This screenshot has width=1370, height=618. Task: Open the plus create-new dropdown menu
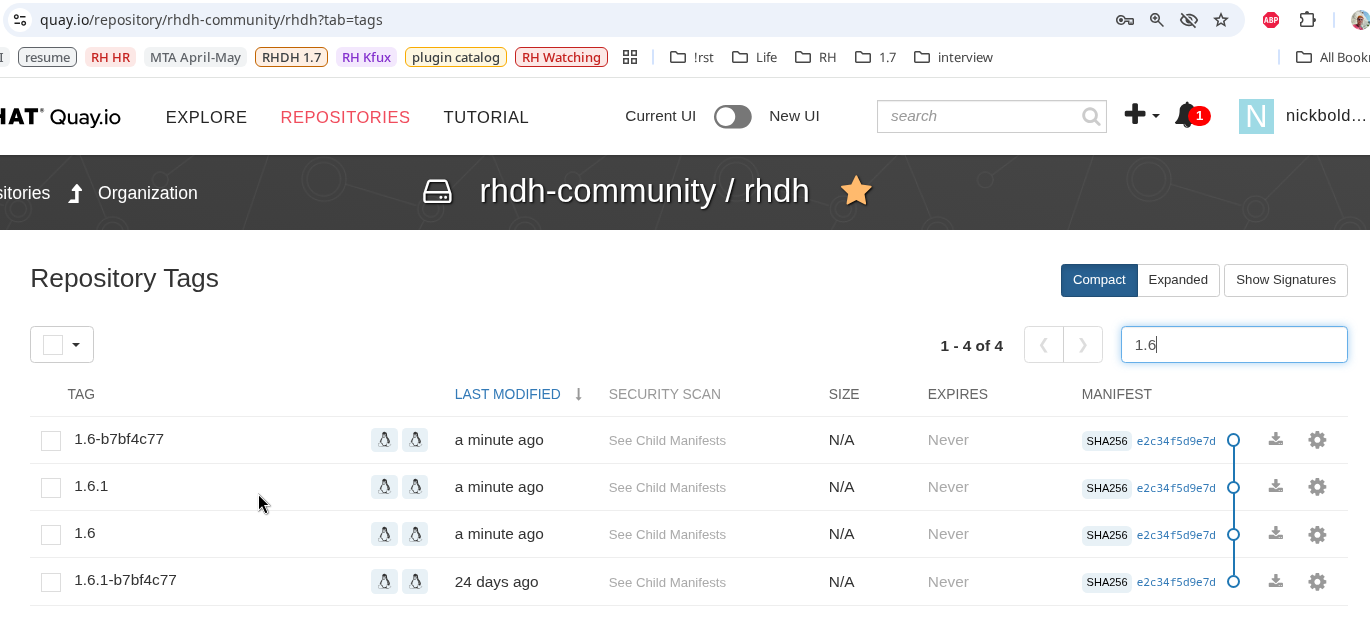[1141, 115]
